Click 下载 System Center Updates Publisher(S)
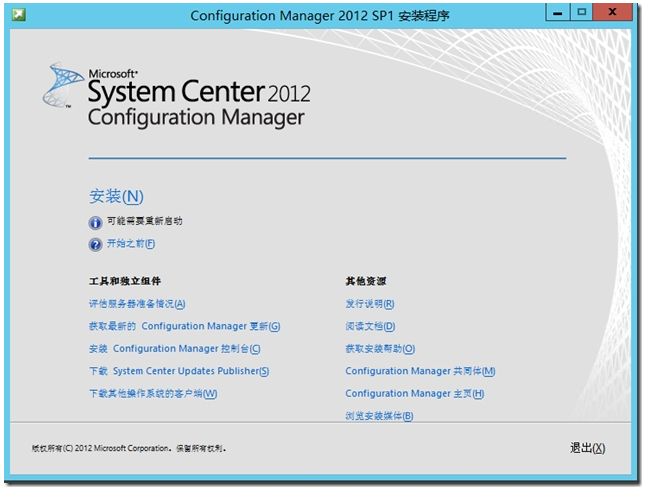The height and width of the screenshot is (489, 646). pos(179,371)
